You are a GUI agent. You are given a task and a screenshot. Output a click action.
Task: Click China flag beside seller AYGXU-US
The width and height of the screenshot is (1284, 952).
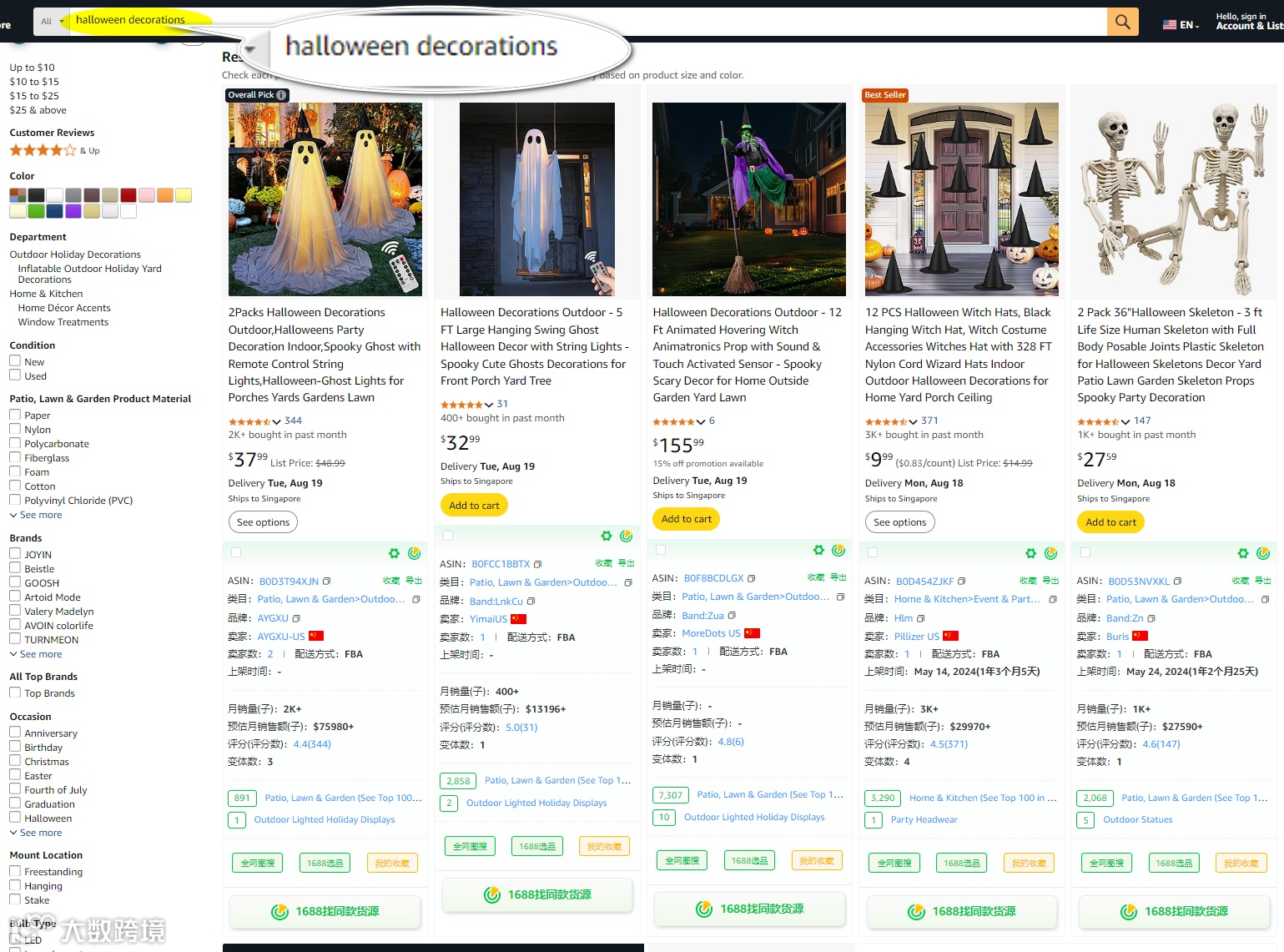316,636
